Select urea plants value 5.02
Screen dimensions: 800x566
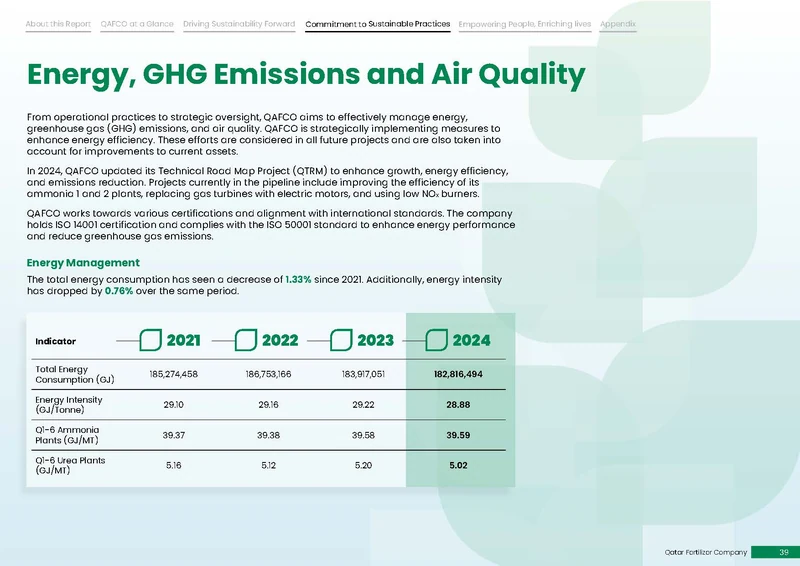(458, 465)
